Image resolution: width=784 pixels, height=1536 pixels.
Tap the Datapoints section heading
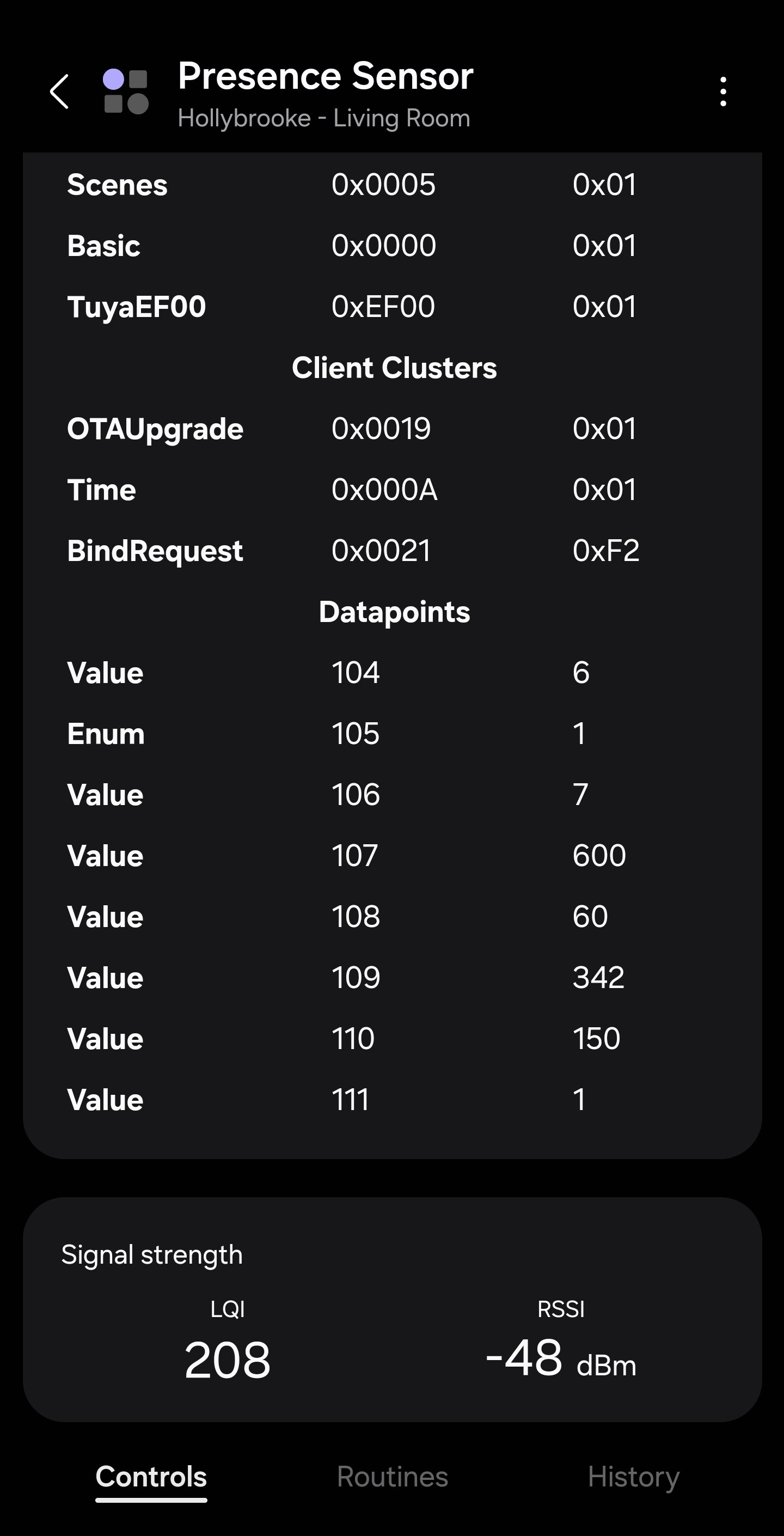click(394, 612)
